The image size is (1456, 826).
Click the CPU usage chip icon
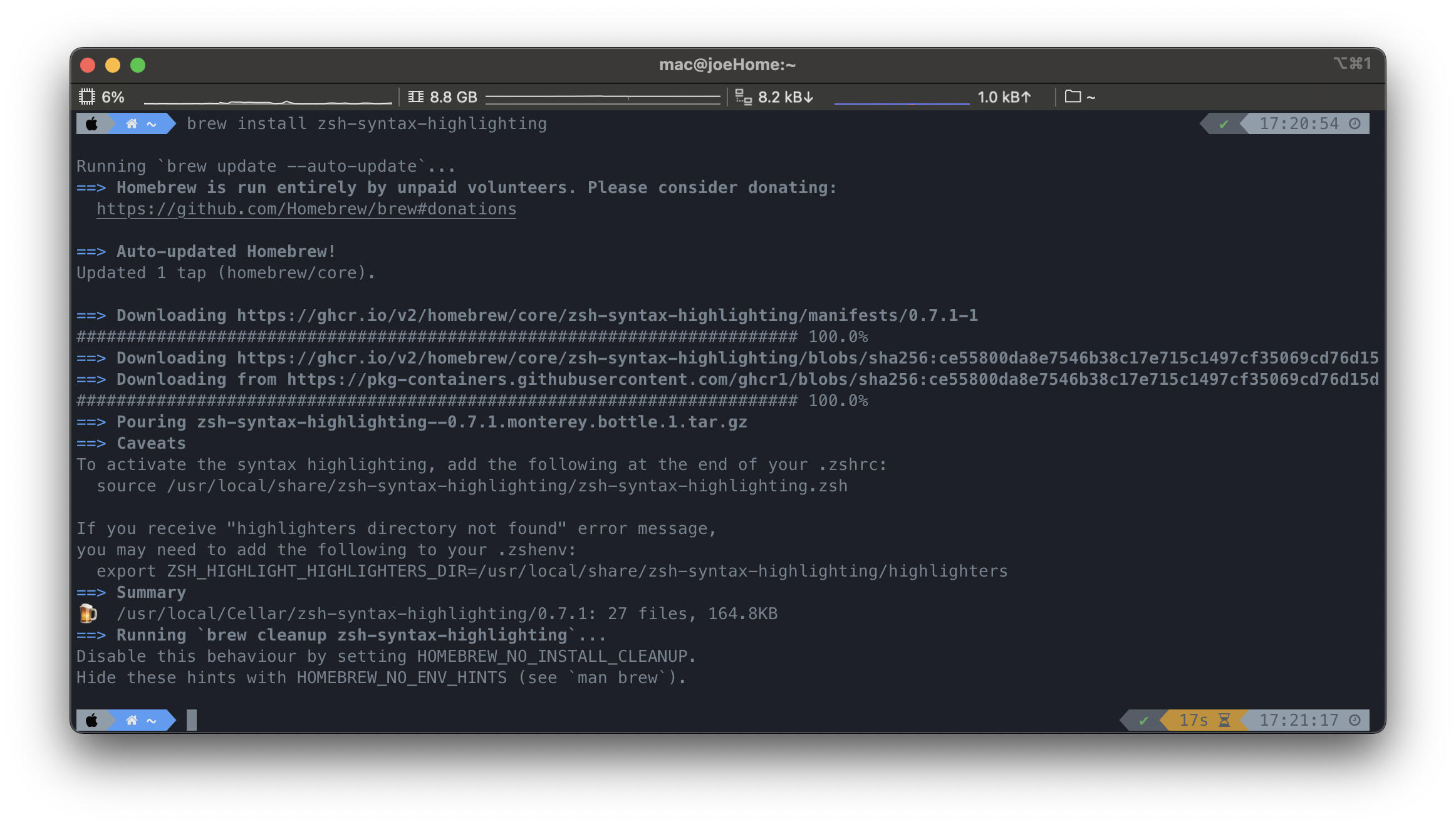coord(86,97)
